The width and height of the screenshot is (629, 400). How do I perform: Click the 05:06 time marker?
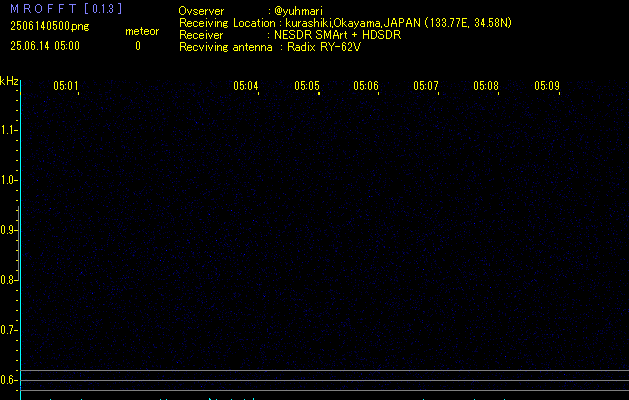coord(366,86)
